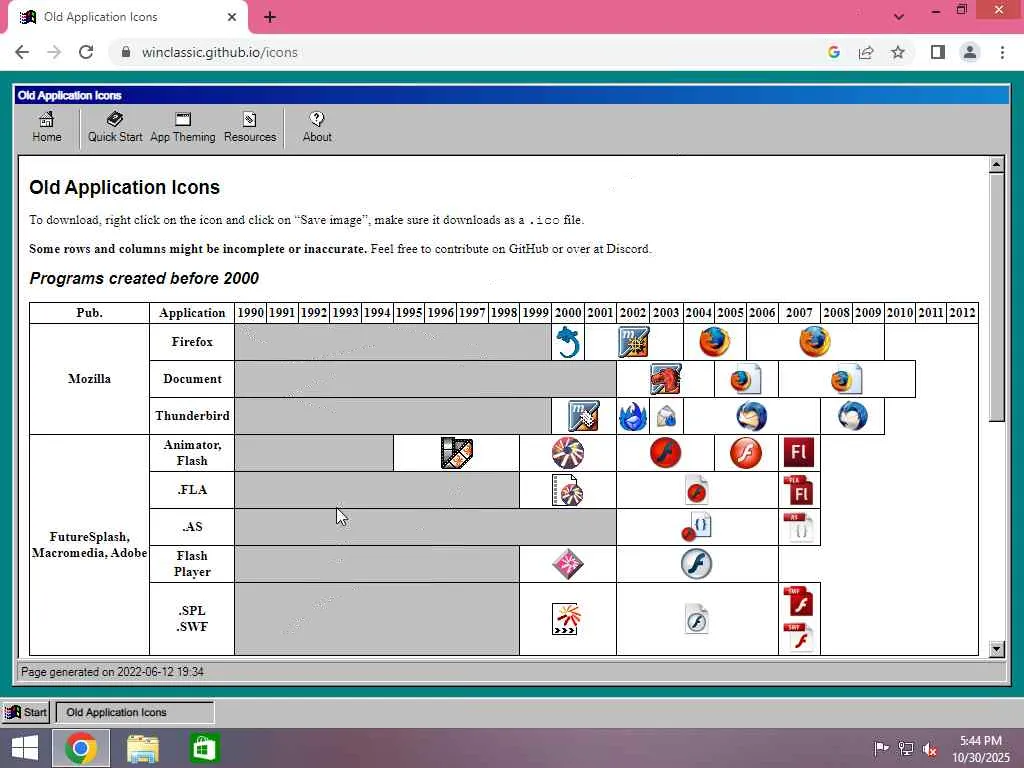Open the tab search dropdown chevron

click(899, 16)
